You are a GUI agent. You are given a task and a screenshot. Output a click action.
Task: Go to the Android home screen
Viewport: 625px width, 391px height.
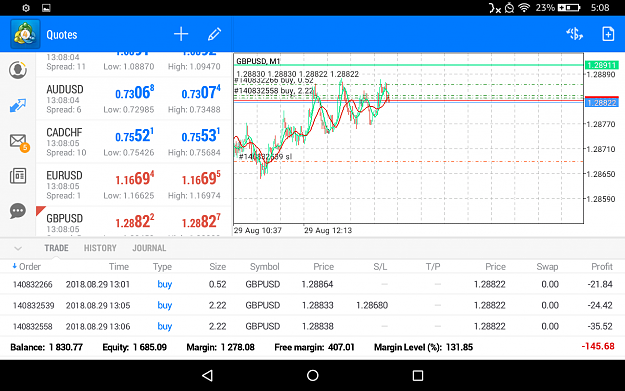click(312, 375)
